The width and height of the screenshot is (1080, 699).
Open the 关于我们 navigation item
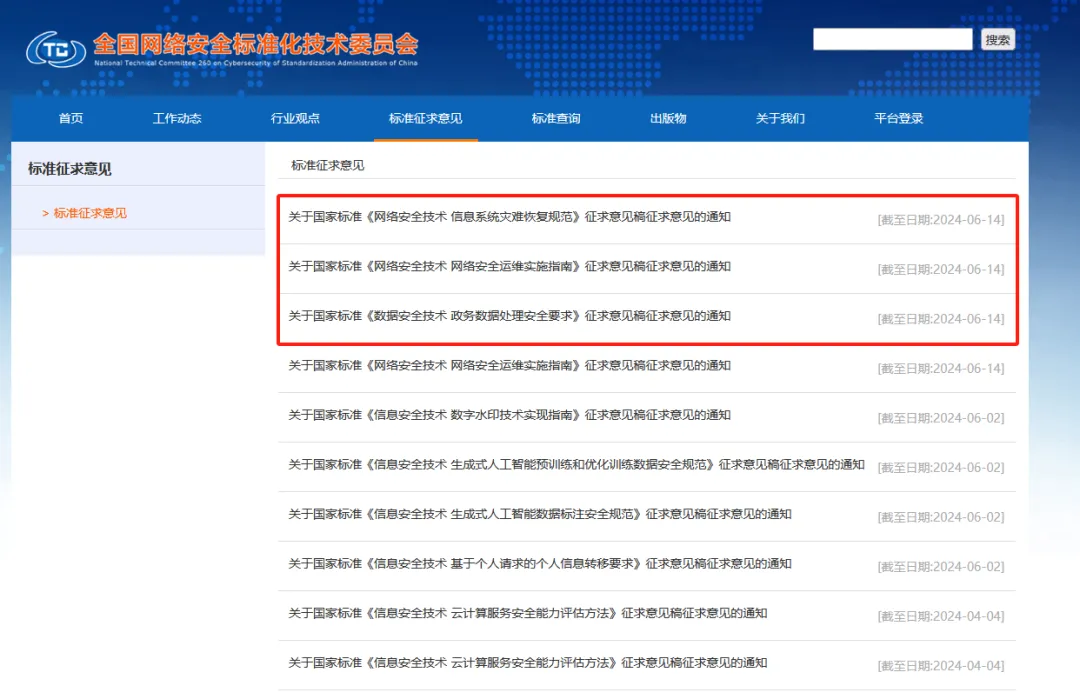780,119
